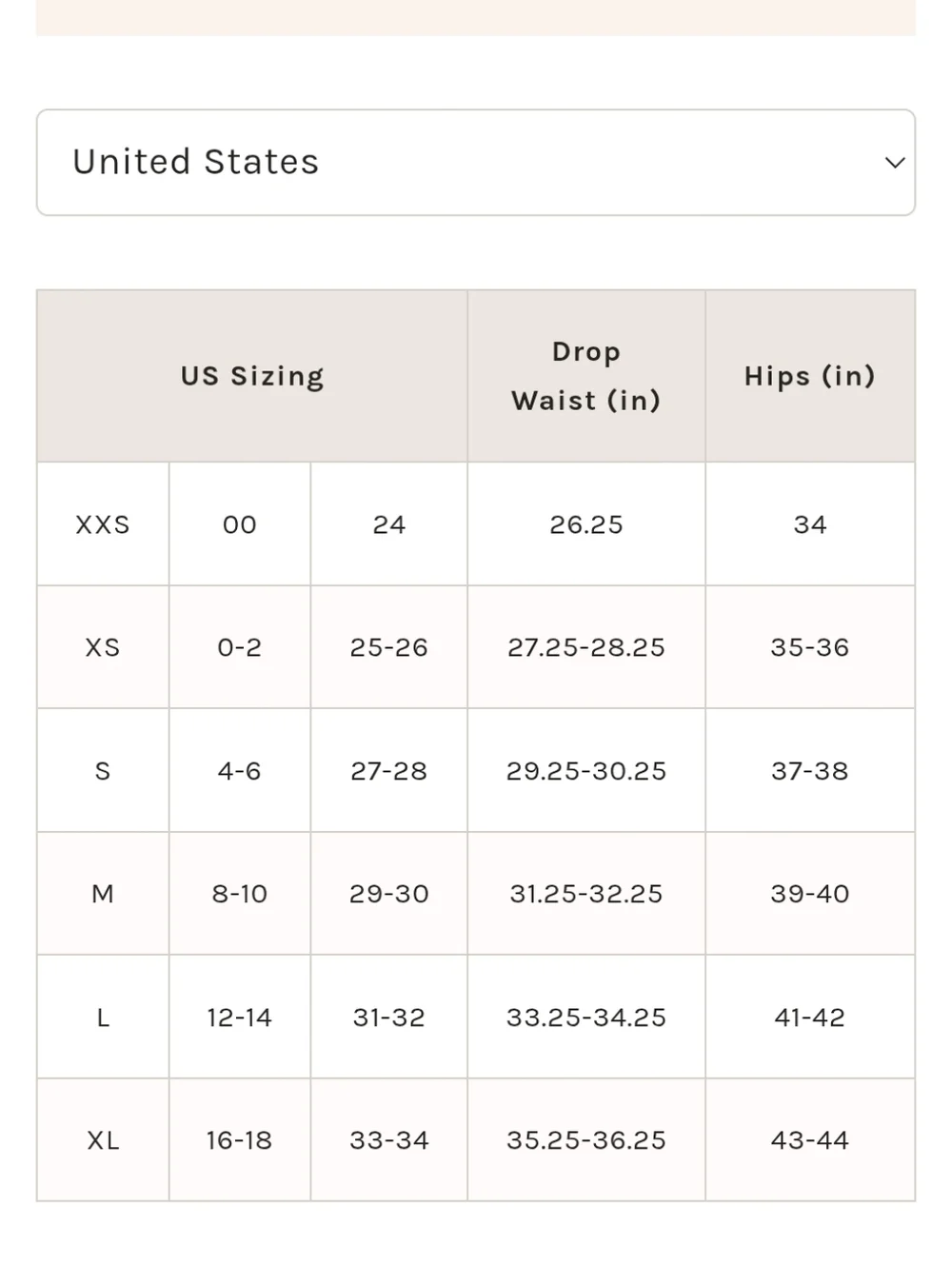Click the 31.25-32.25 drop waist cell
Viewport: 952px width, 1265px height.
585,894
